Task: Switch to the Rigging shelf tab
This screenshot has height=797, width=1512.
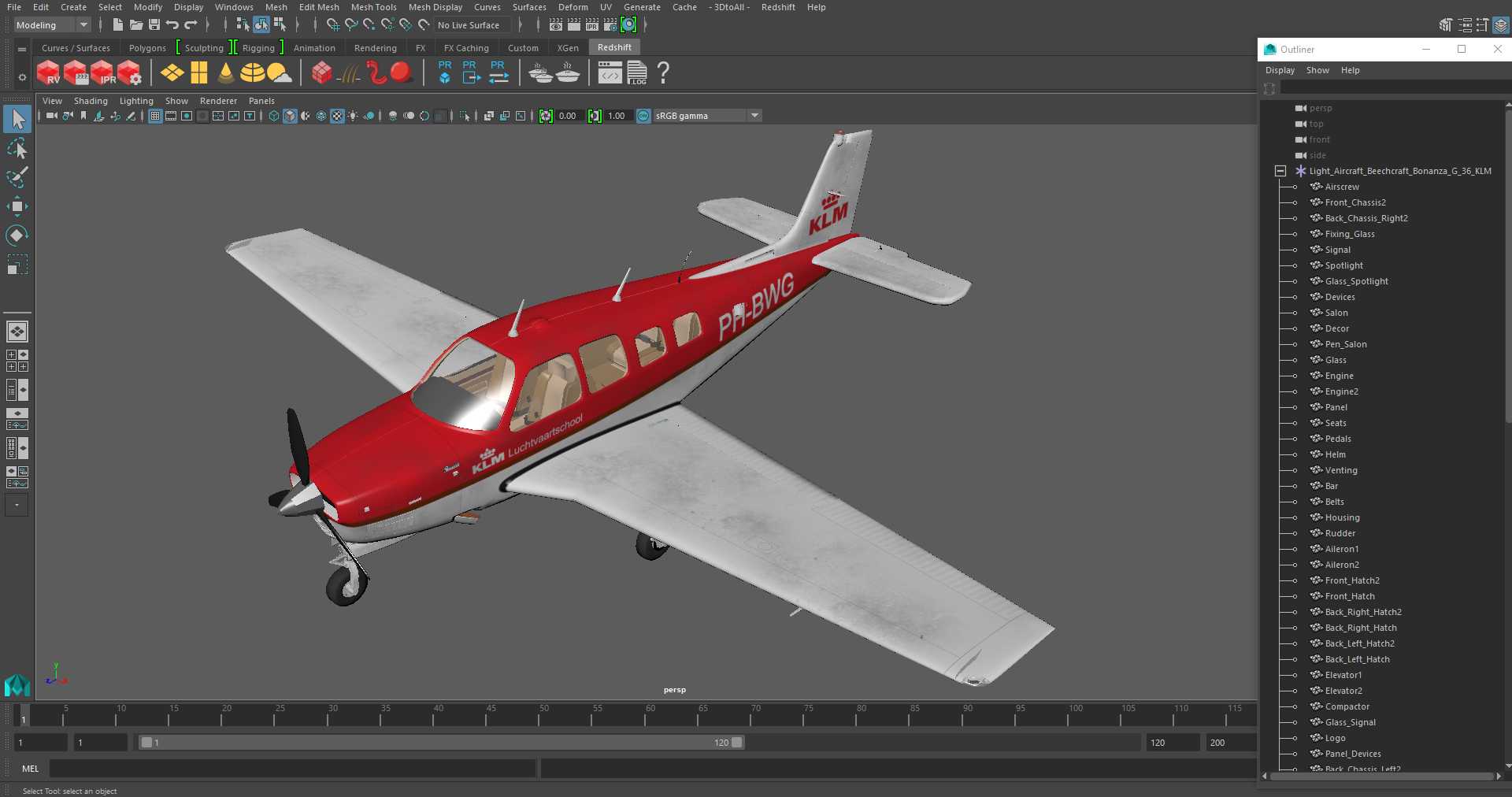Action: pos(258,48)
